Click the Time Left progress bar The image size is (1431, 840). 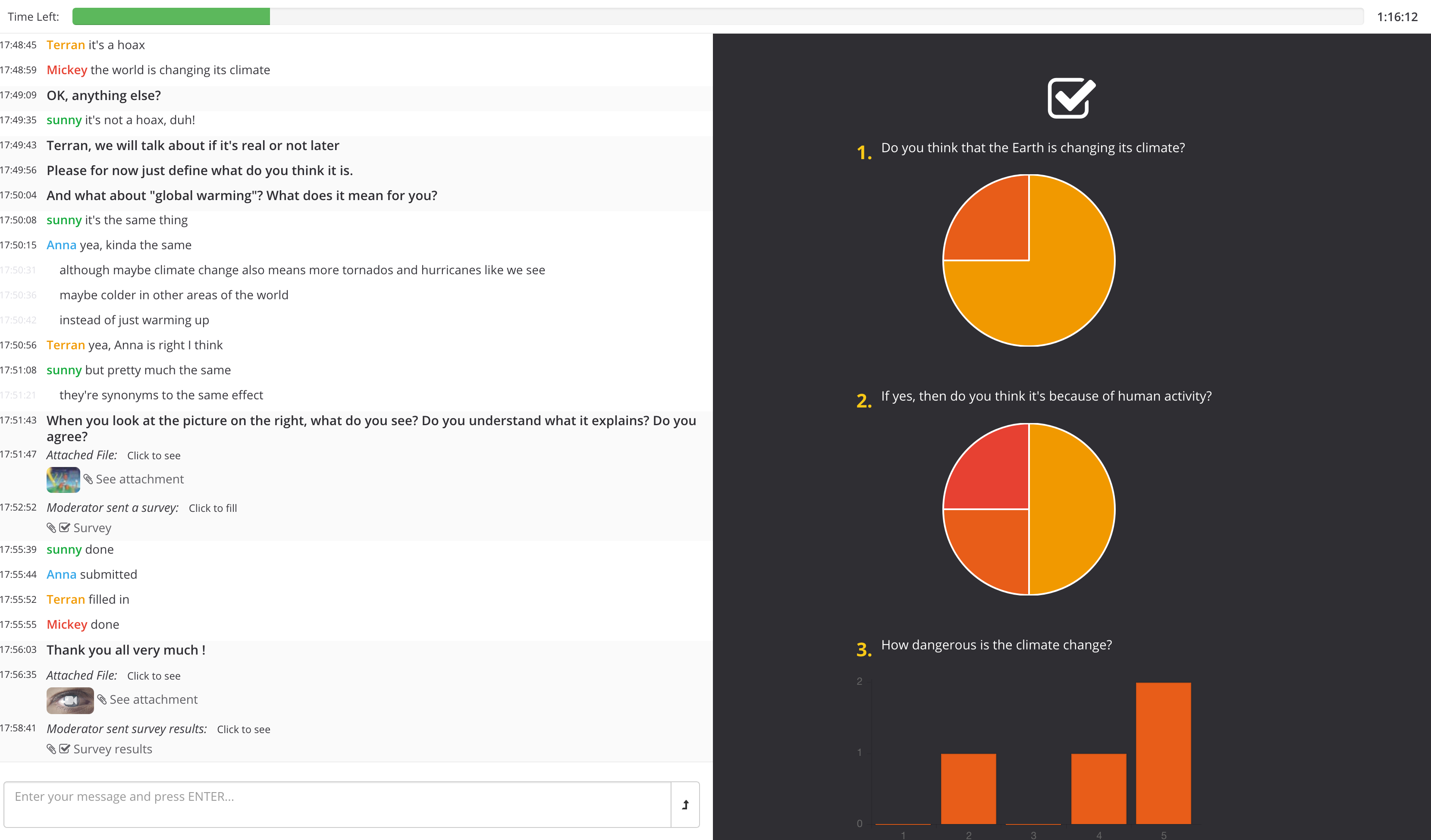718,16
